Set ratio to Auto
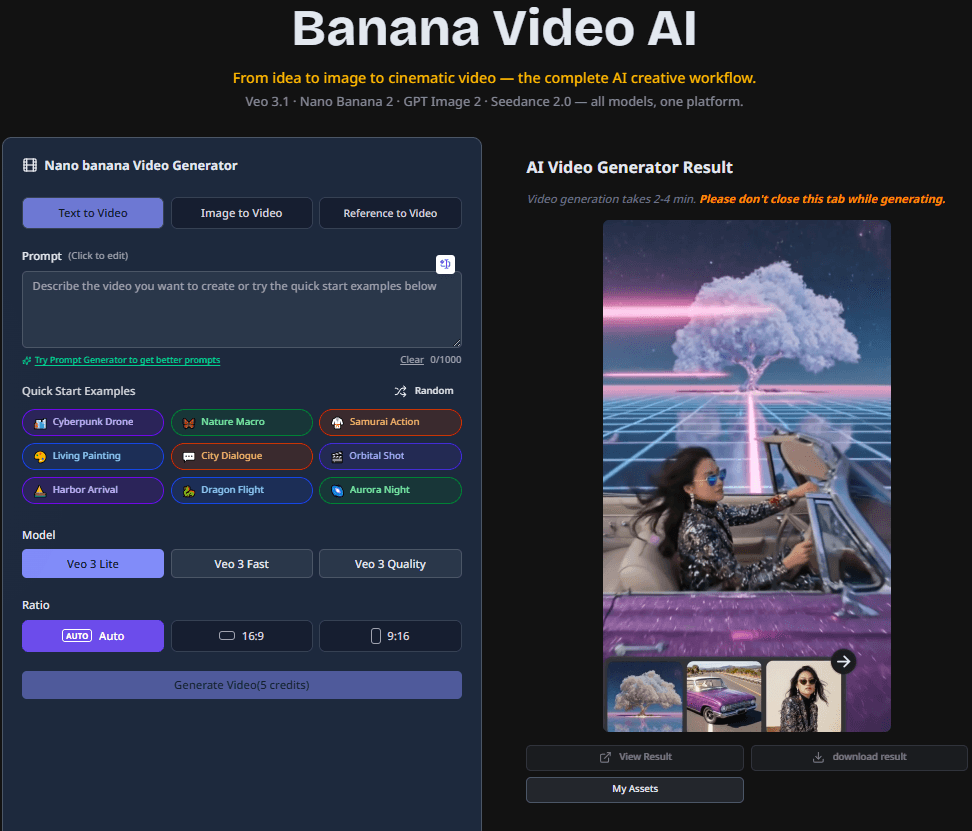Screen dimensions: 972x831 93,636
